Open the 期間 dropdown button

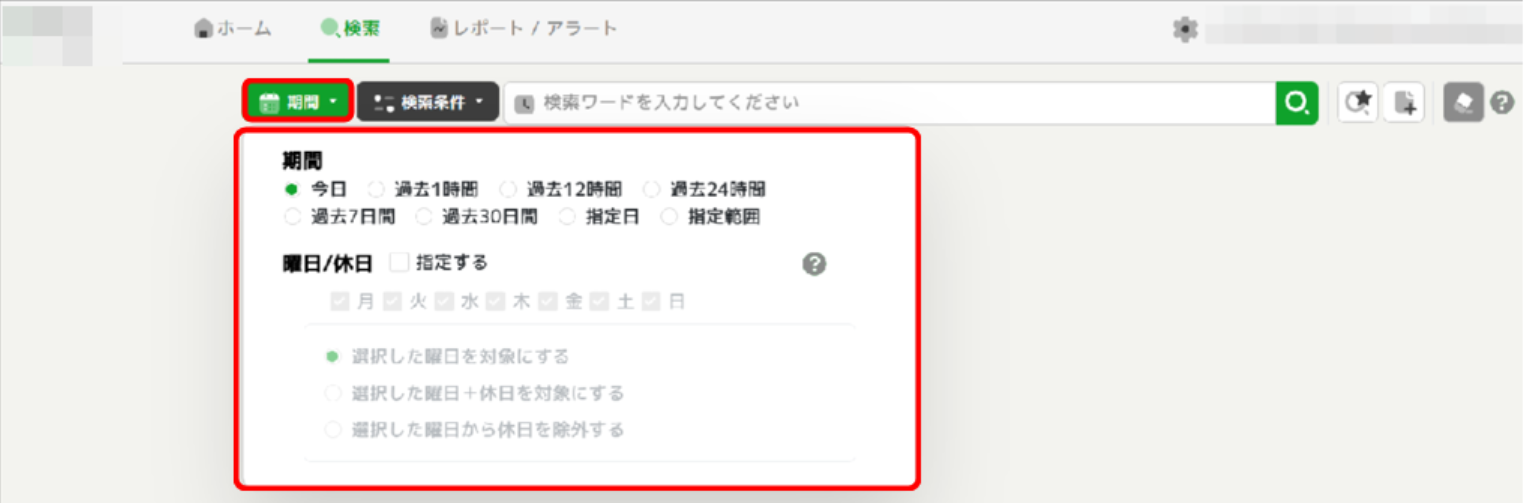pyautogui.click(x=298, y=102)
